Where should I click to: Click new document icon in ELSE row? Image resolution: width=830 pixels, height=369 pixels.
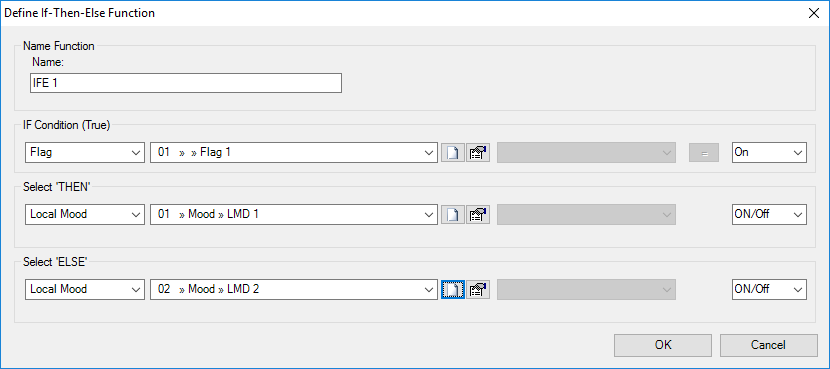(x=453, y=290)
